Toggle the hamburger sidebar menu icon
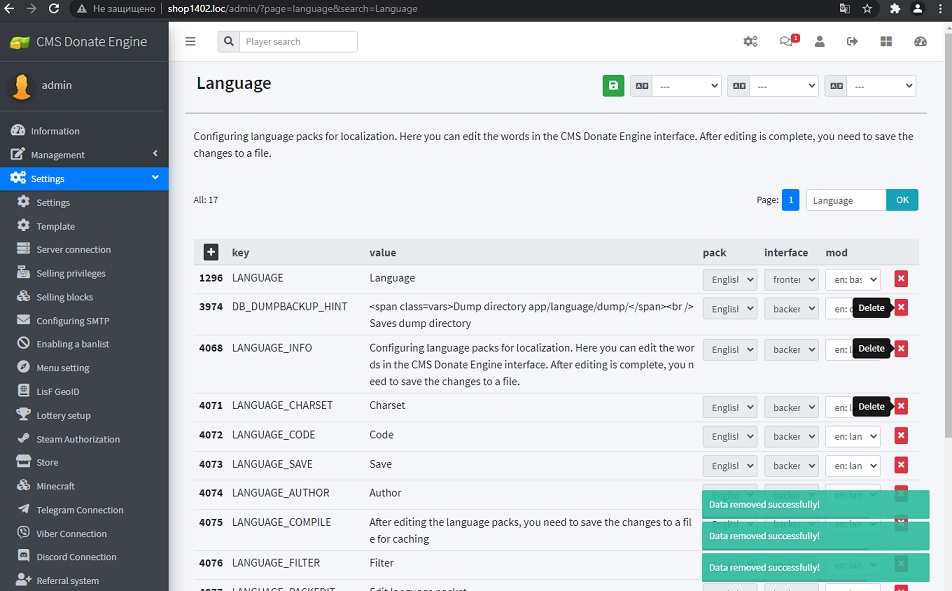The image size is (952, 591). [190, 42]
